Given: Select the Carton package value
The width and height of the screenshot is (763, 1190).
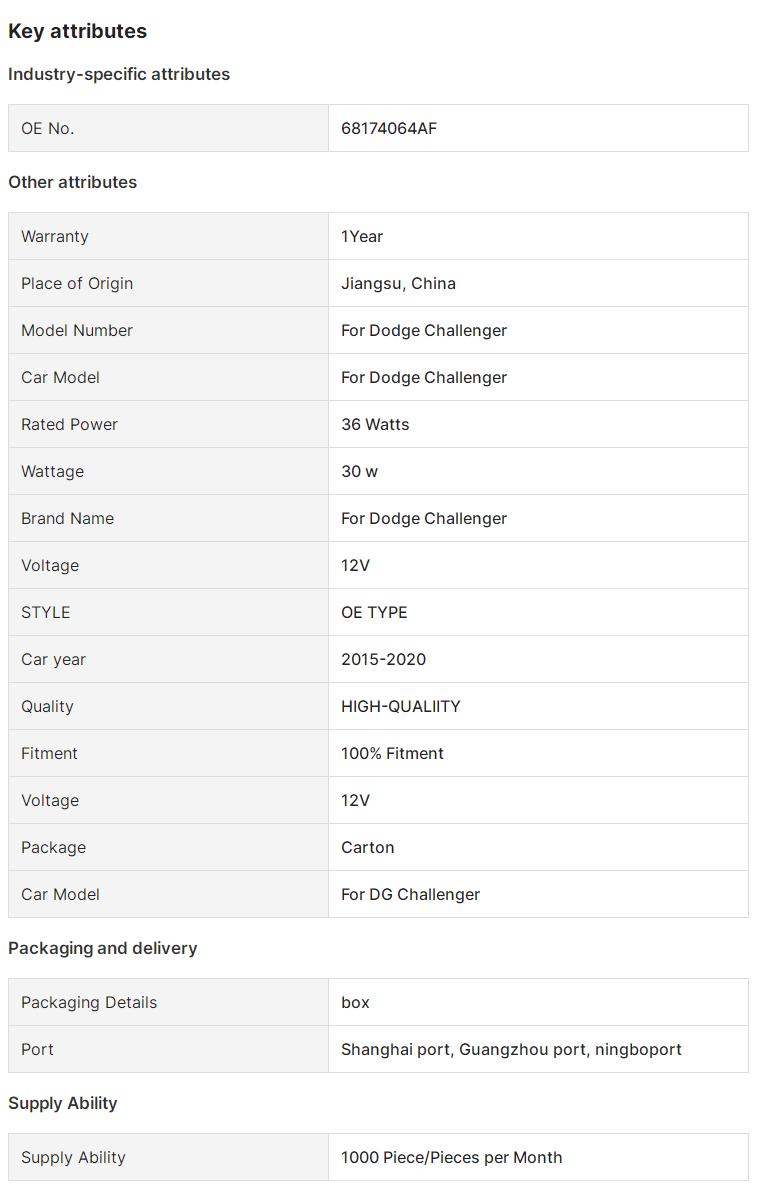Looking at the screenshot, I should point(367,847).
